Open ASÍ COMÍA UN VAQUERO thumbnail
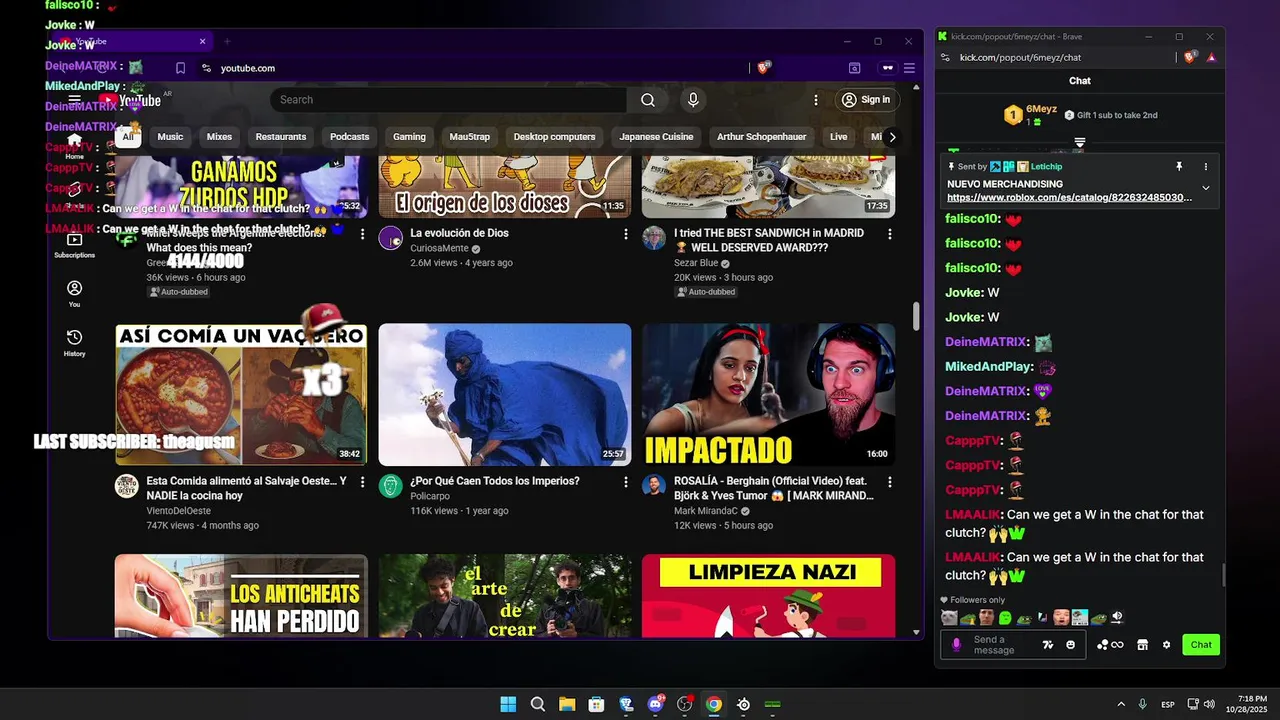This screenshot has height=720, width=1280. (241, 395)
